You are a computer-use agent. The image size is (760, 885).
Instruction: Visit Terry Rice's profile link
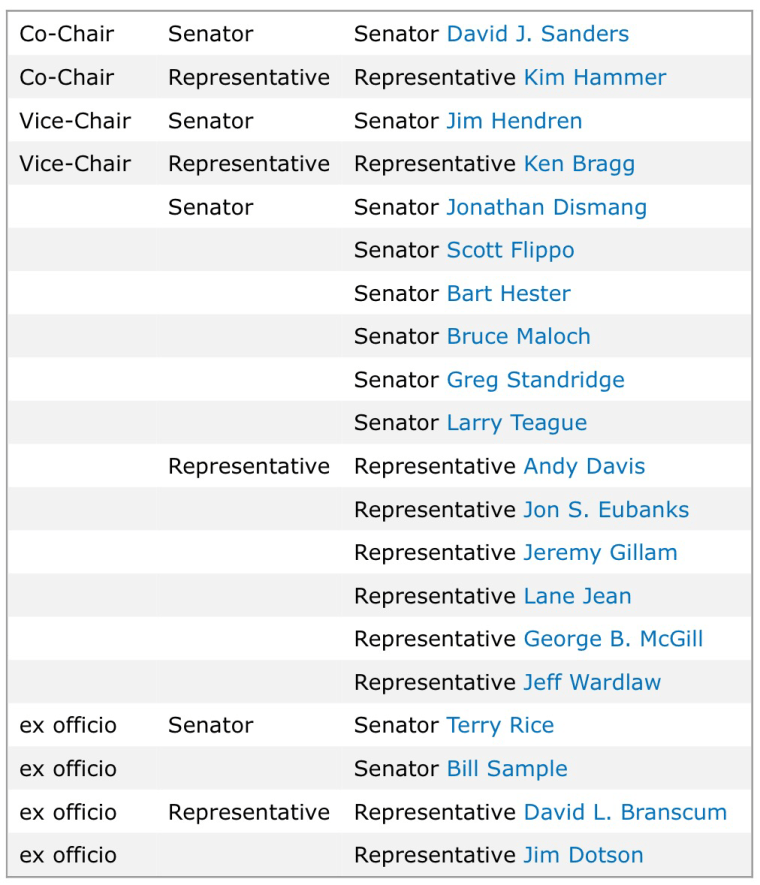500,725
